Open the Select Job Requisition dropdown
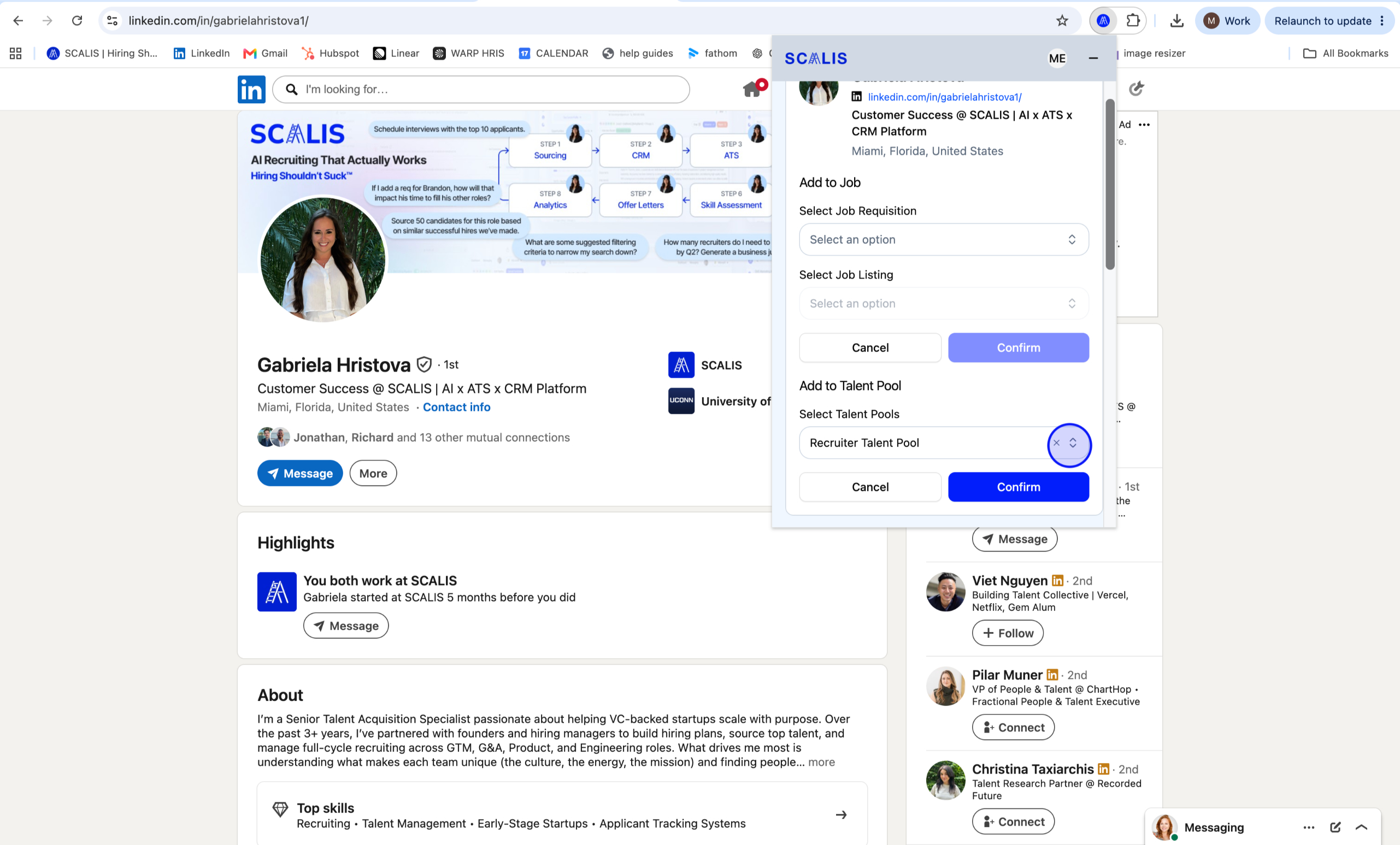Screen dimensions: 1400x845 [x=944, y=240]
